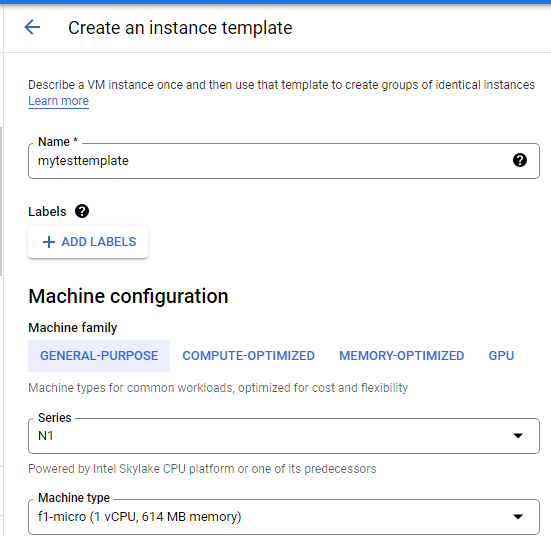Open help icon inside Name field

point(520,160)
